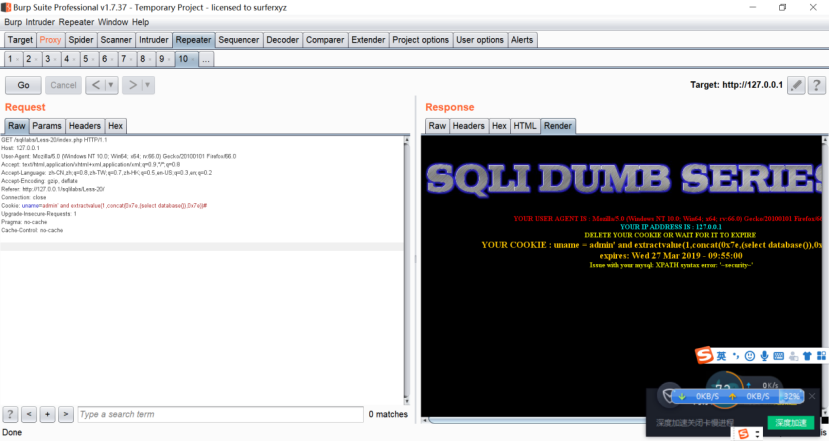
Task: Switch to the Scanner tab
Action: tap(116, 40)
